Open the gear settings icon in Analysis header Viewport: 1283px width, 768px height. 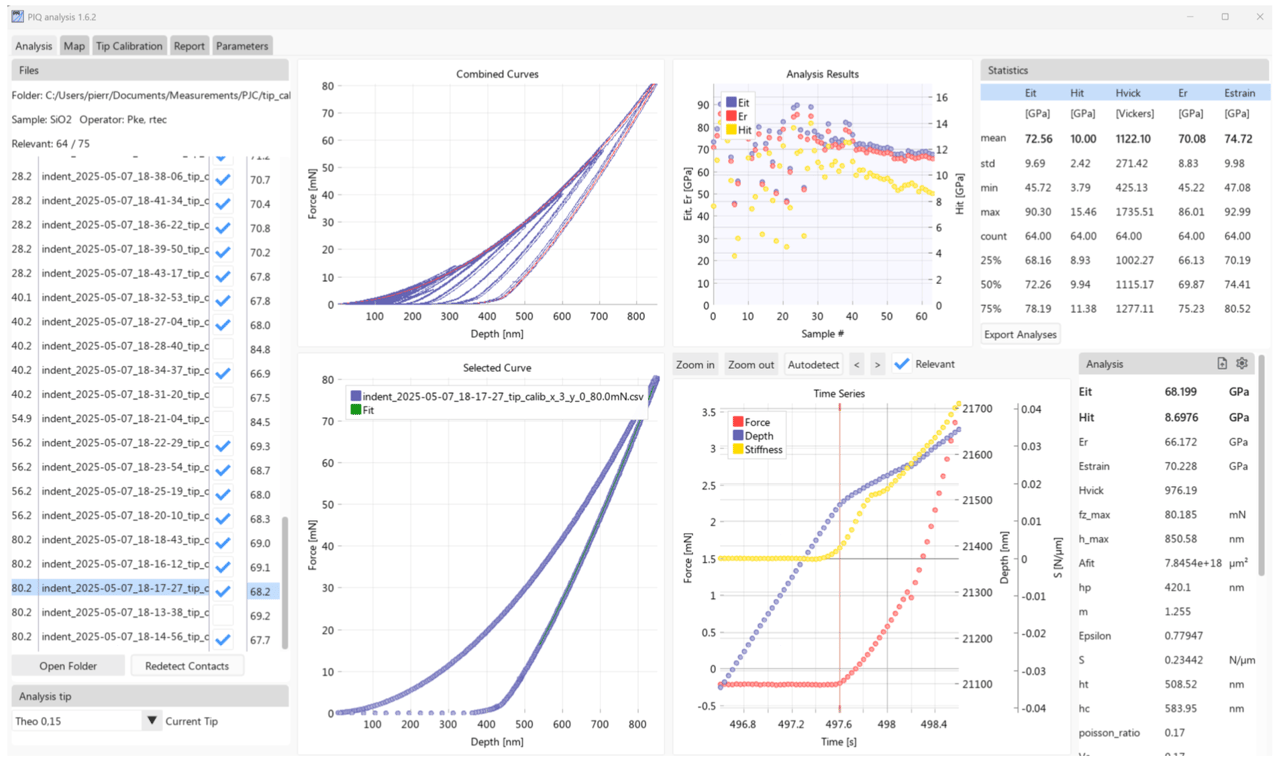[x=1242, y=364]
